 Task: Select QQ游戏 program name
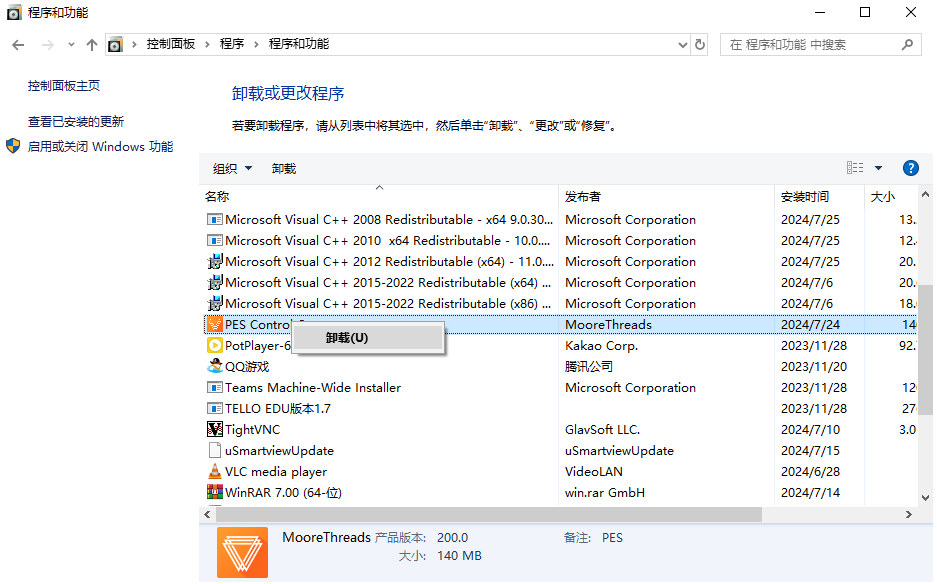(247, 366)
